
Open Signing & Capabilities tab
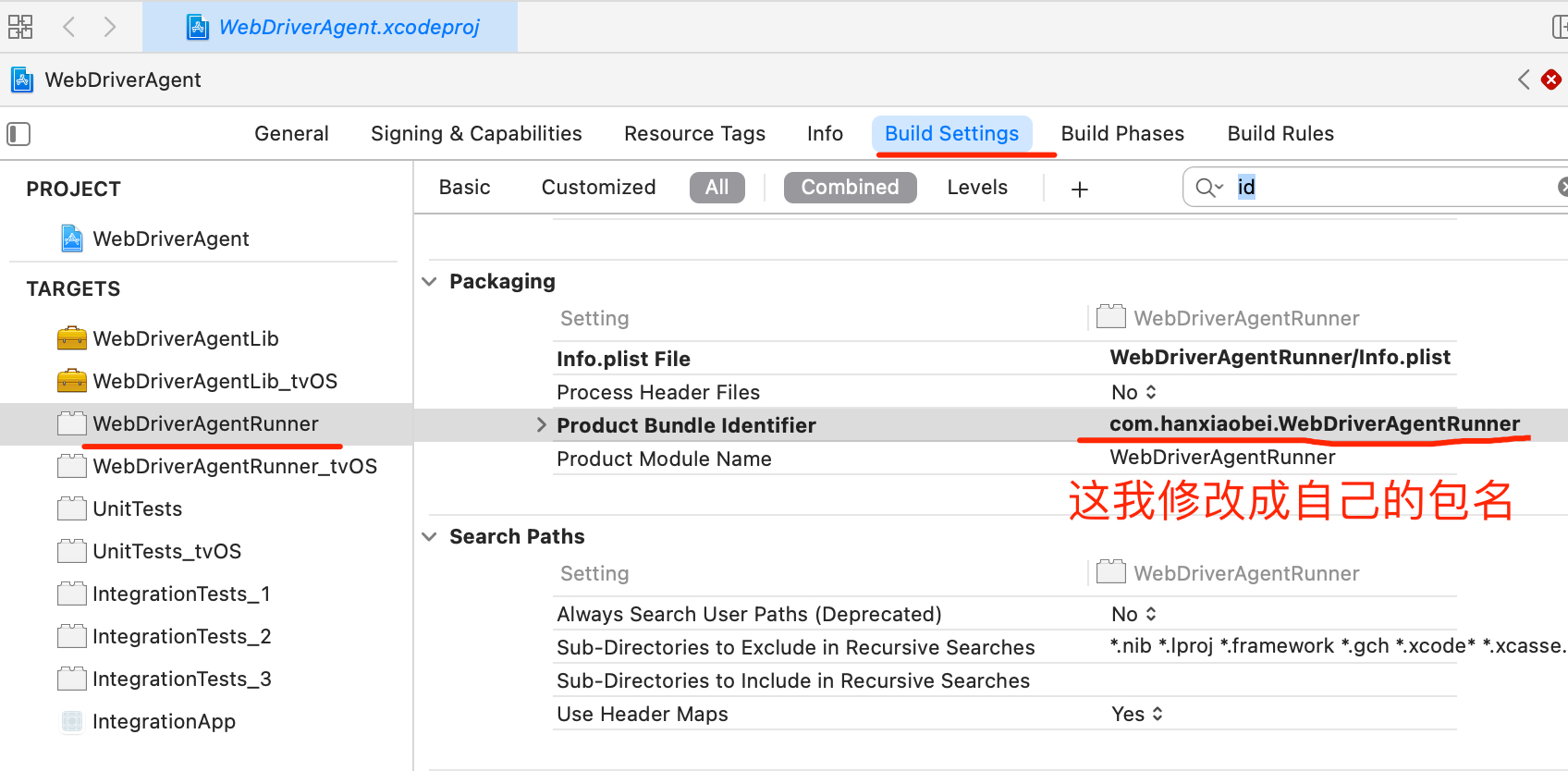[476, 134]
